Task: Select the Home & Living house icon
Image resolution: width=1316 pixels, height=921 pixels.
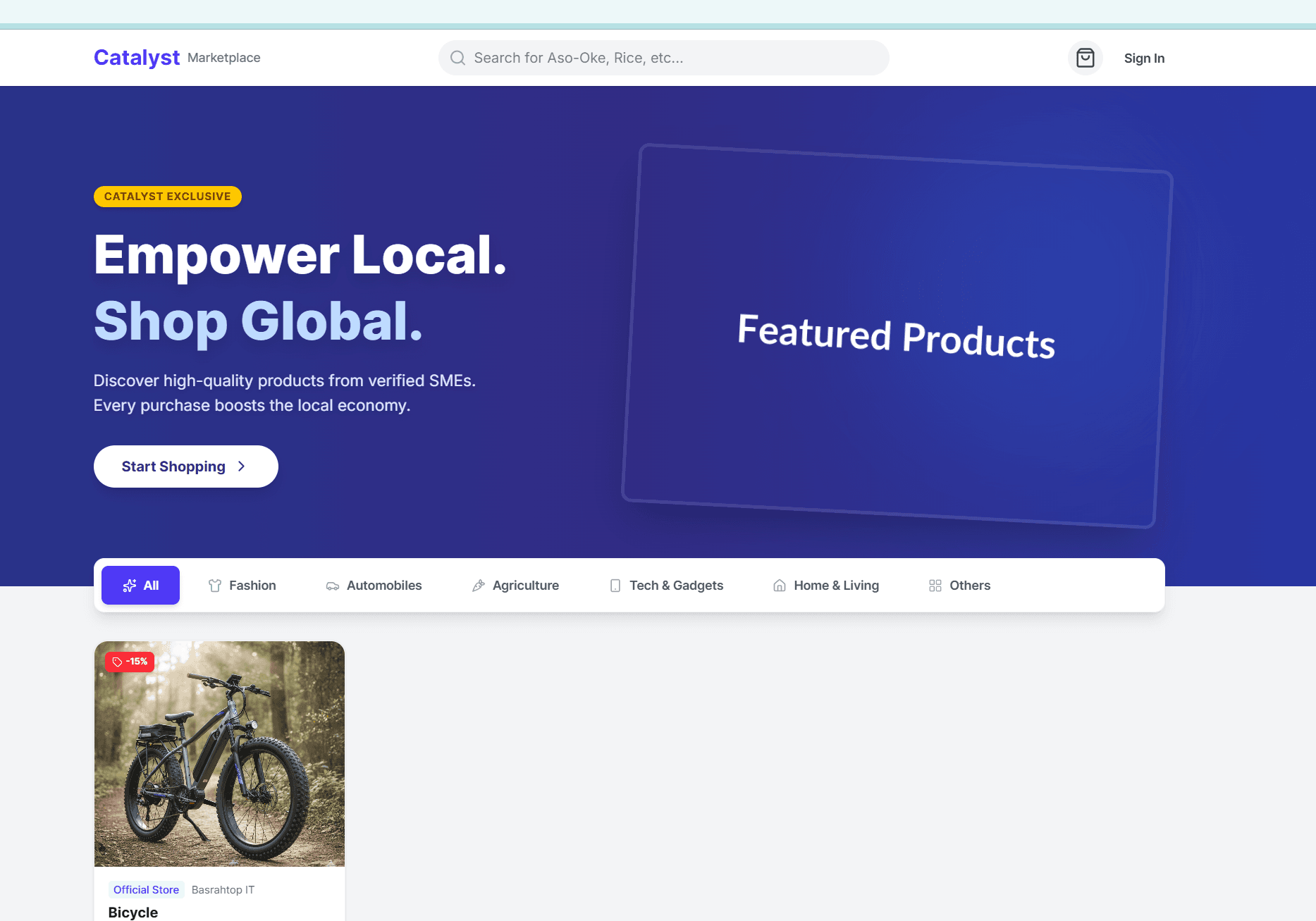Action: [x=780, y=585]
